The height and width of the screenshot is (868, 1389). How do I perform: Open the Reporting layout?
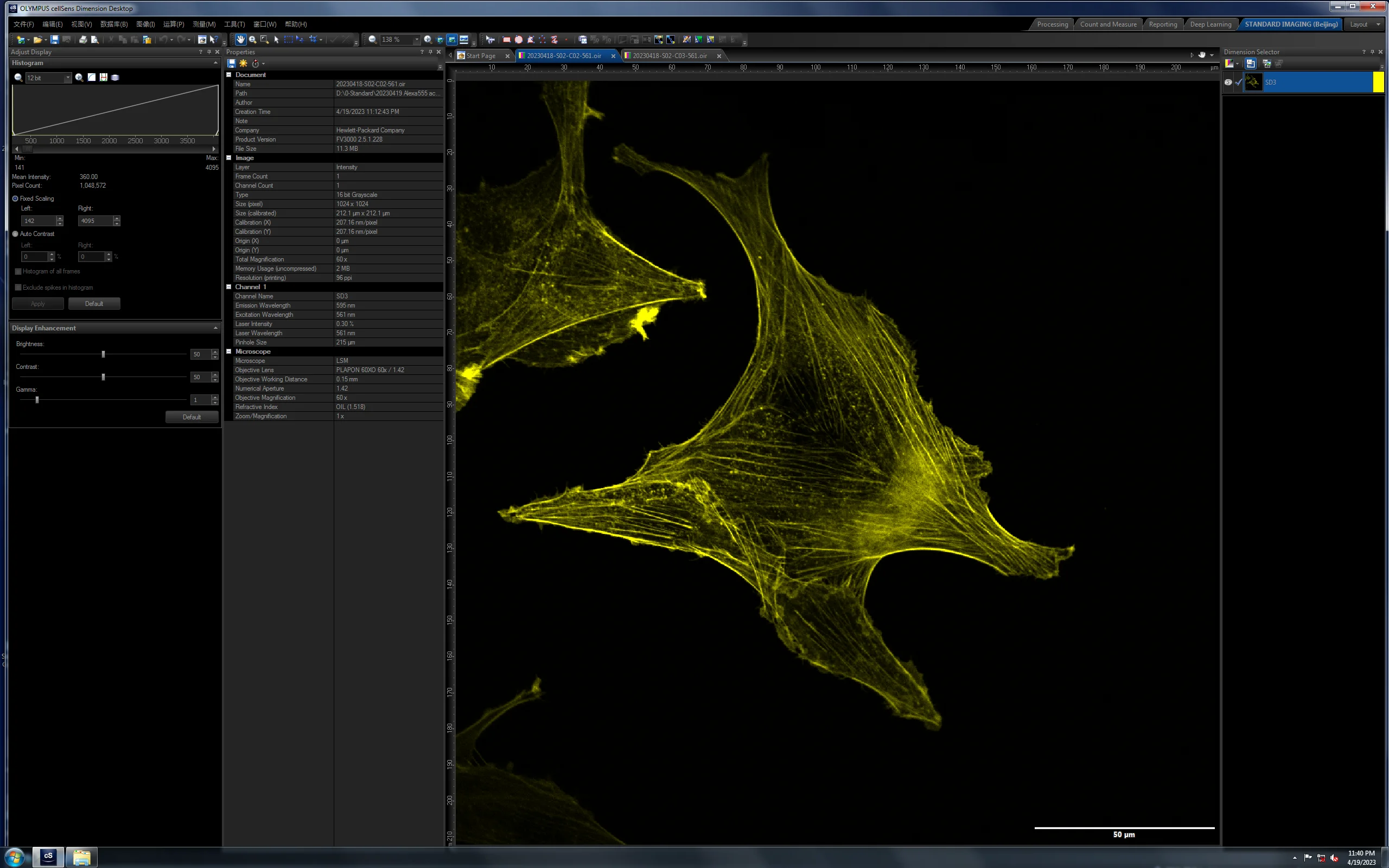pos(1162,24)
